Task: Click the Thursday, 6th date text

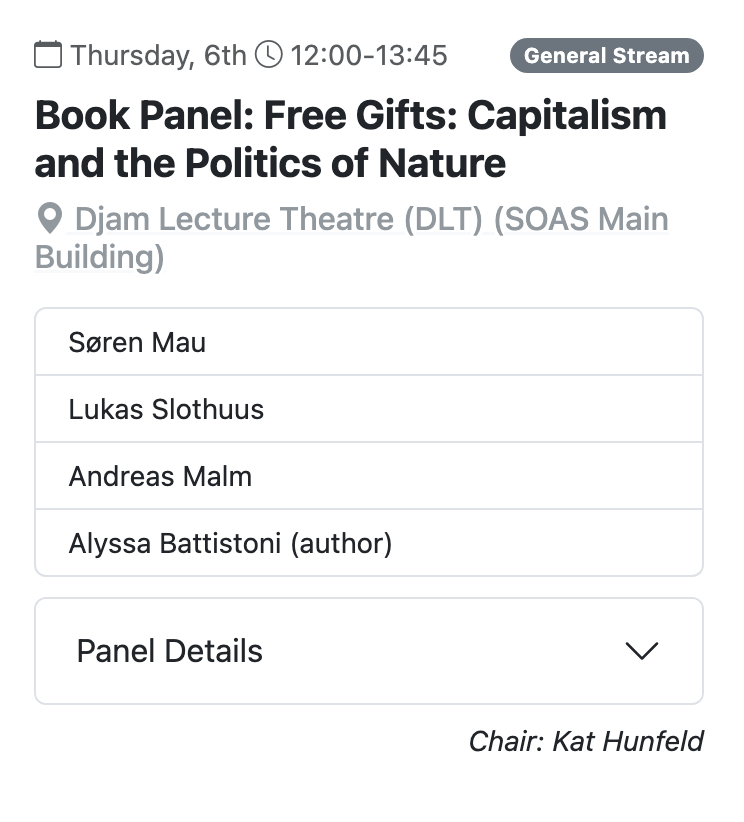Action: pyautogui.click(x=158, y=55)
